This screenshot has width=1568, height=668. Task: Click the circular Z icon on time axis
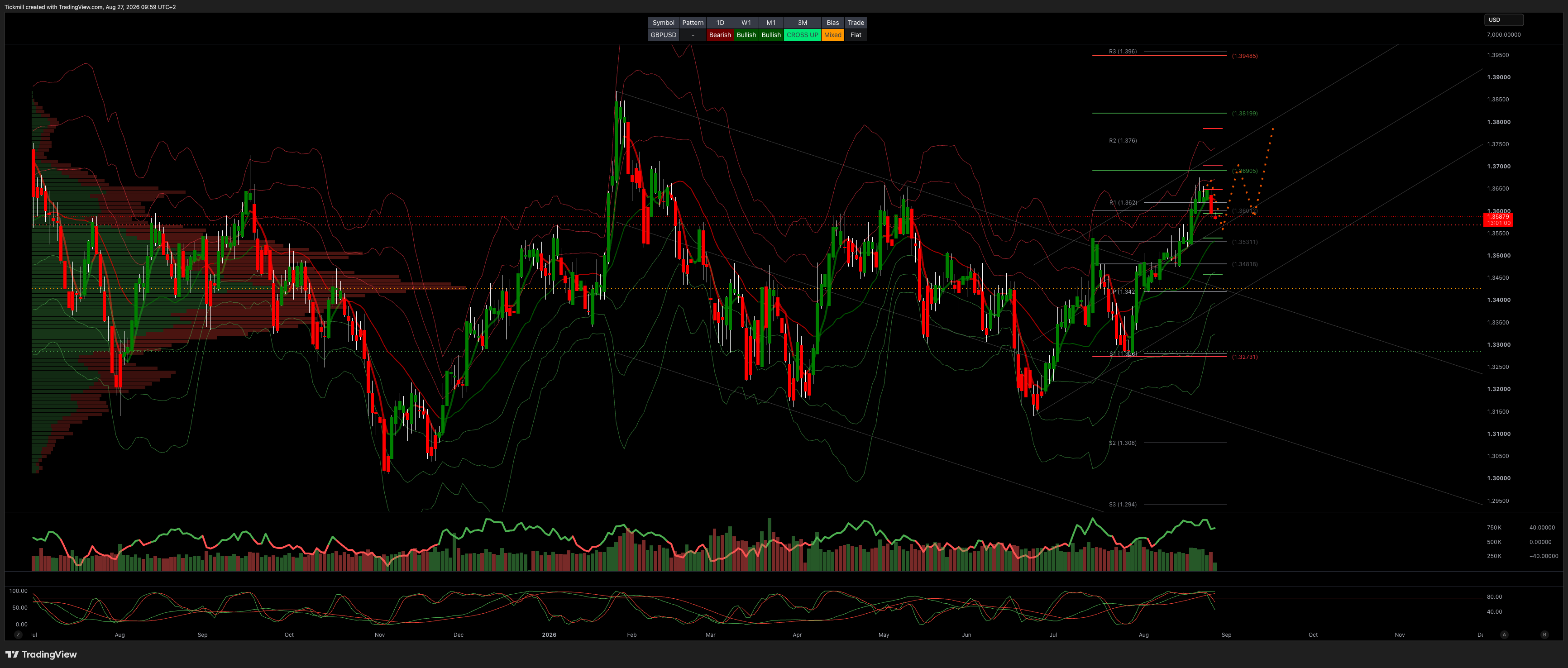click(x=18, y=635)
